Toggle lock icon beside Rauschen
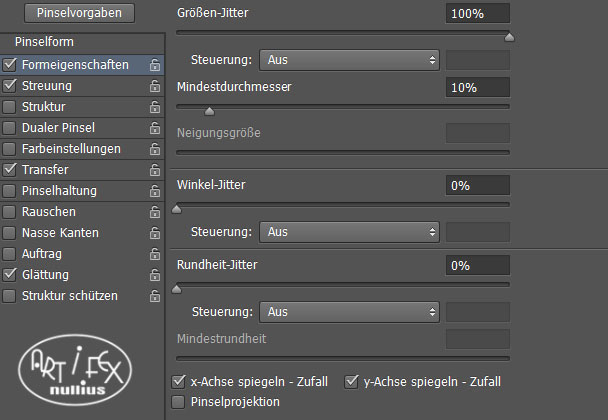This screenshot has width=608, height=420. click(x=155, y=212)
